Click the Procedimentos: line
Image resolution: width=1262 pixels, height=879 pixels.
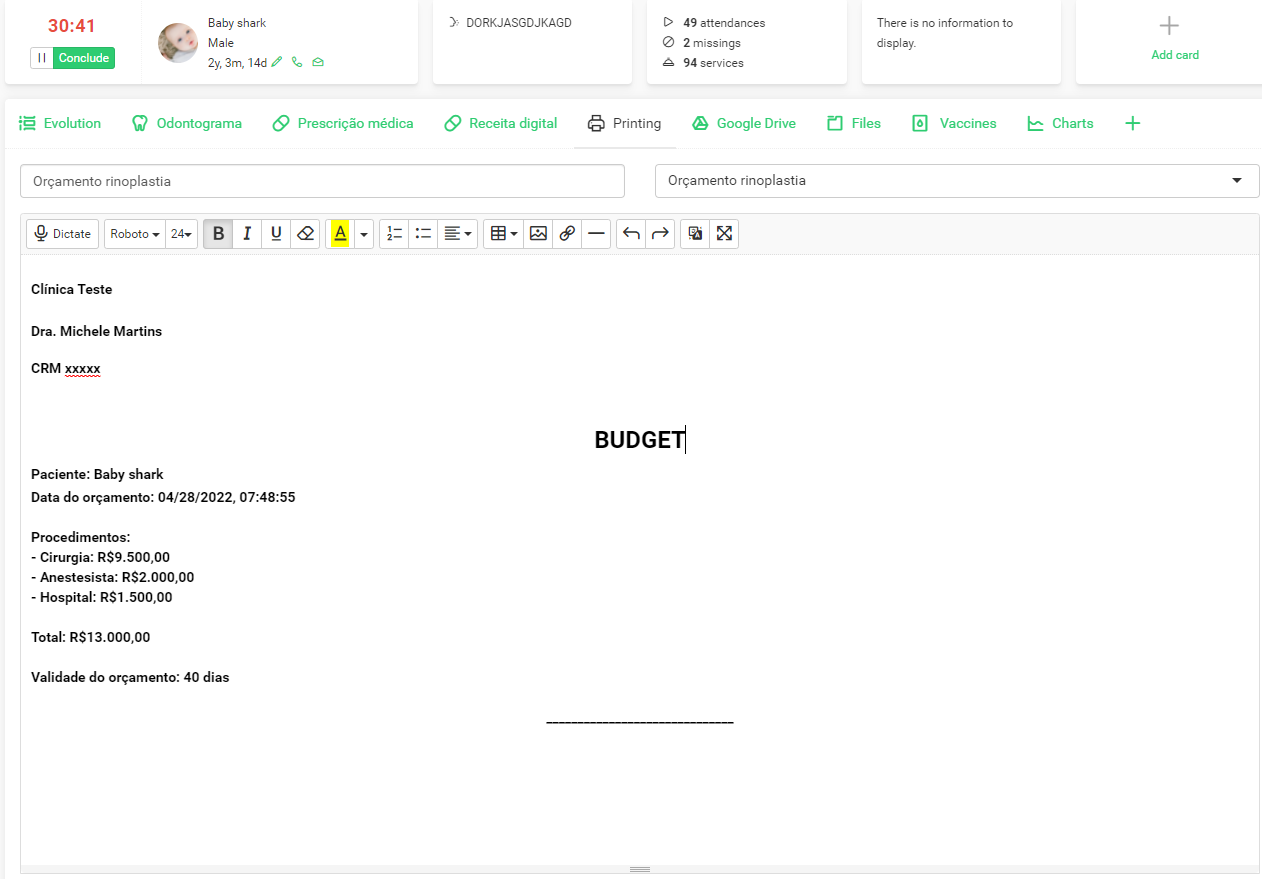[81, 537]
